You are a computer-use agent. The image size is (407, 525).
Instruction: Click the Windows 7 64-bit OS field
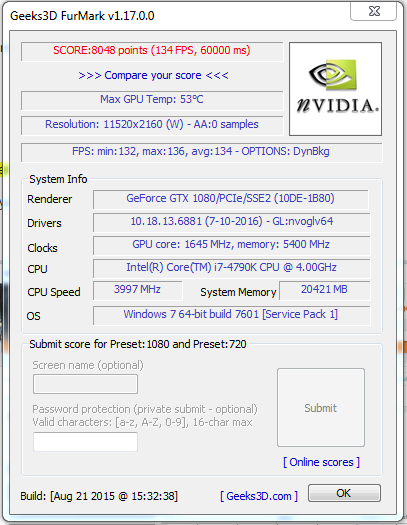coord(232,315)
